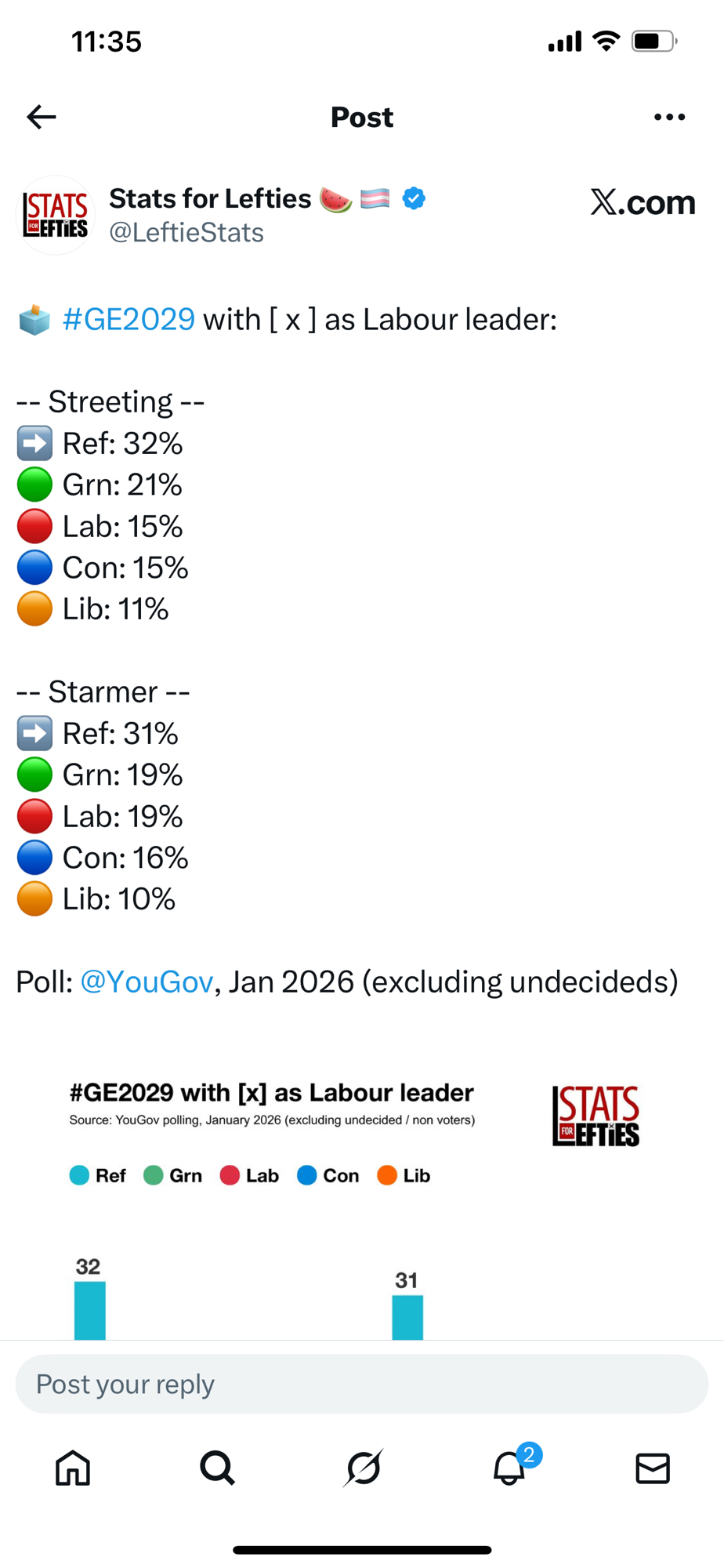Toggle the Lab series in chart legend
Screen dimensions: 724x1568
pyautogui.click(x=250, y=1176)
